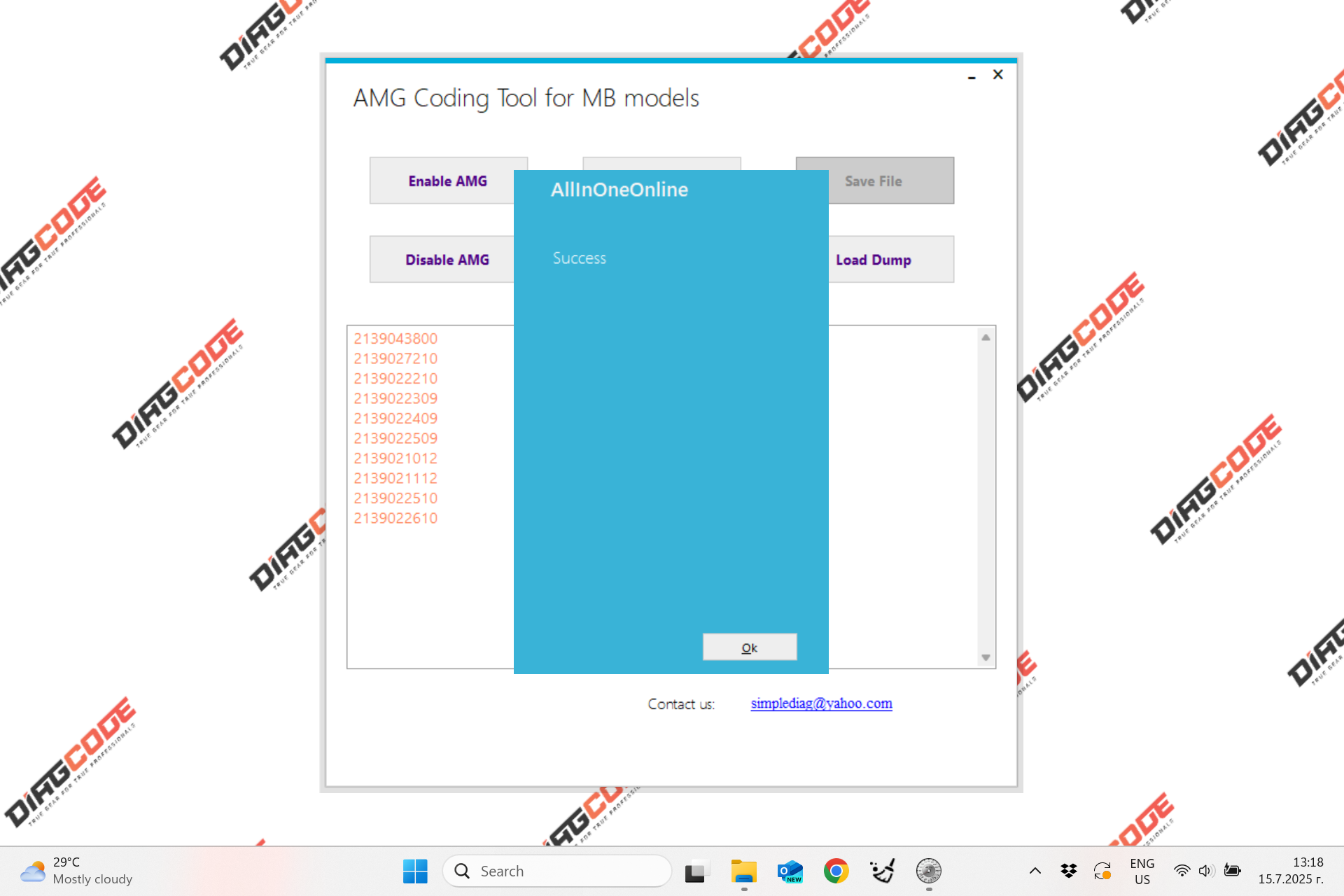Open Wi-Fi network settings icon
The height and width of the screenshot is (896, 1344).
pos(1182,871)
